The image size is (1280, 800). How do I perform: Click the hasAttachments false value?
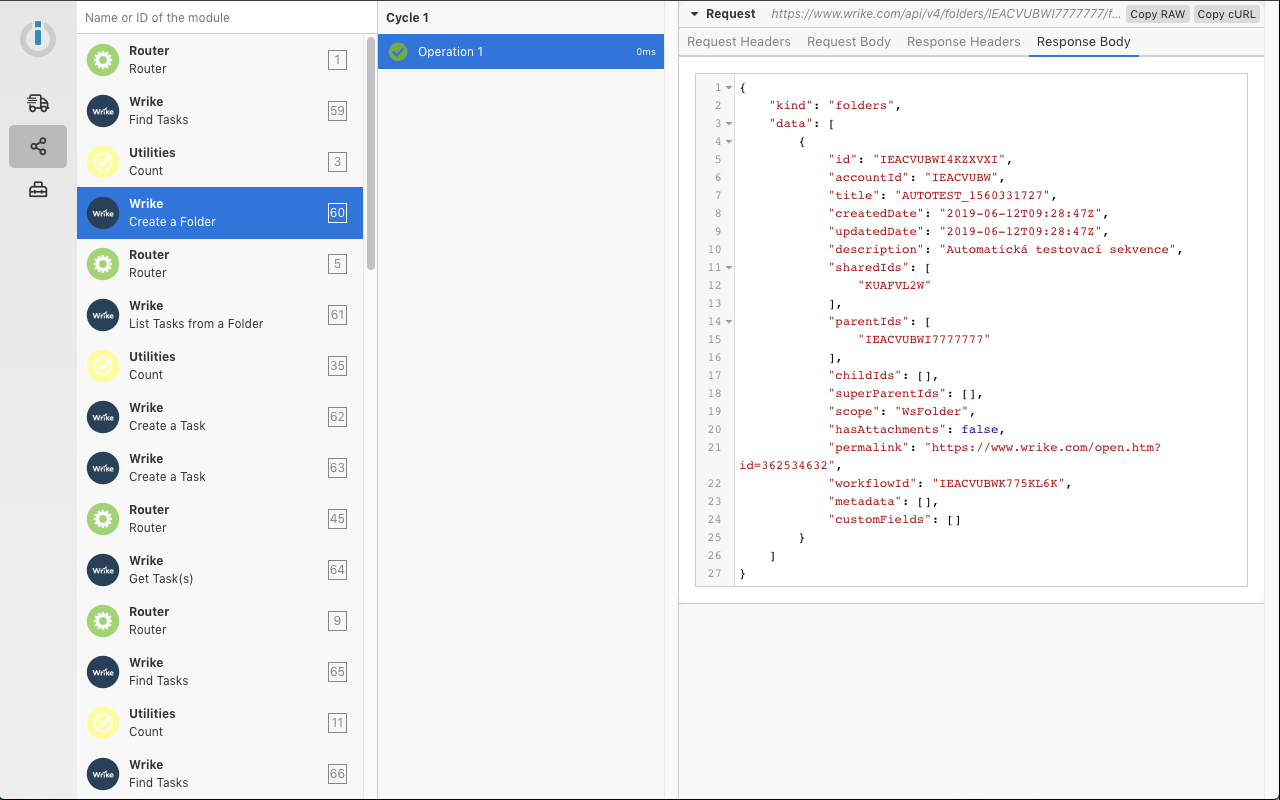point(979,430)
